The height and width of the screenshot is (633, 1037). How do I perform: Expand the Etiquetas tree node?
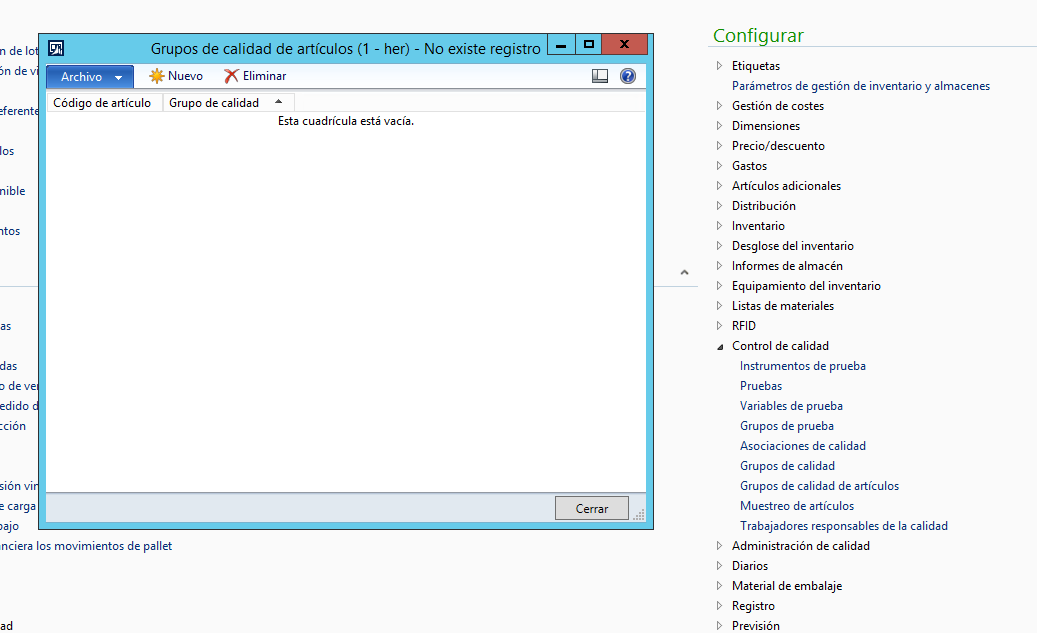tap(720, 65)
